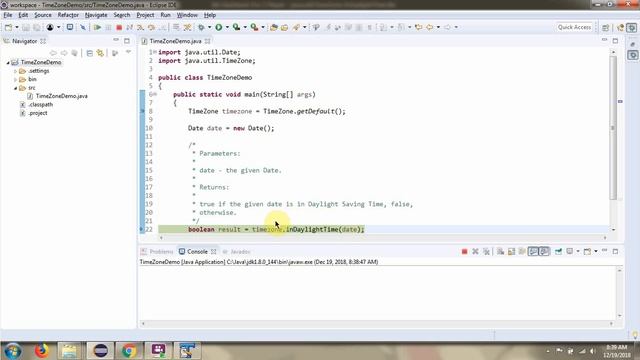This screenshot has height=360, width=640.
Task: Open the File menu
Action: [8, 15]
